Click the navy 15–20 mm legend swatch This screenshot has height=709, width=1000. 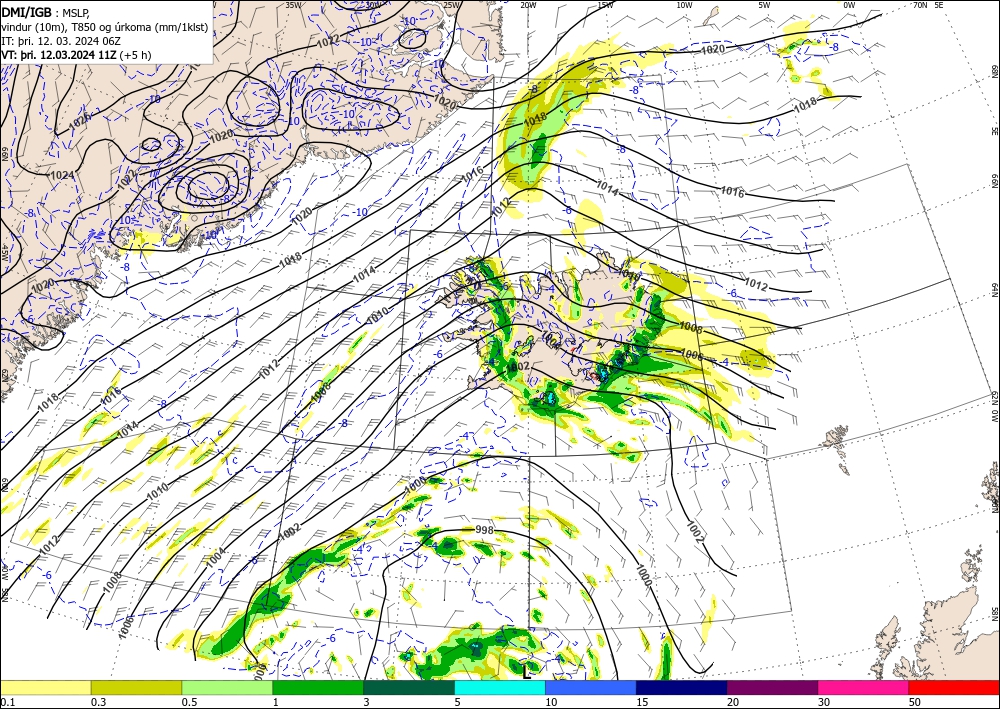(x=682, y=687)
